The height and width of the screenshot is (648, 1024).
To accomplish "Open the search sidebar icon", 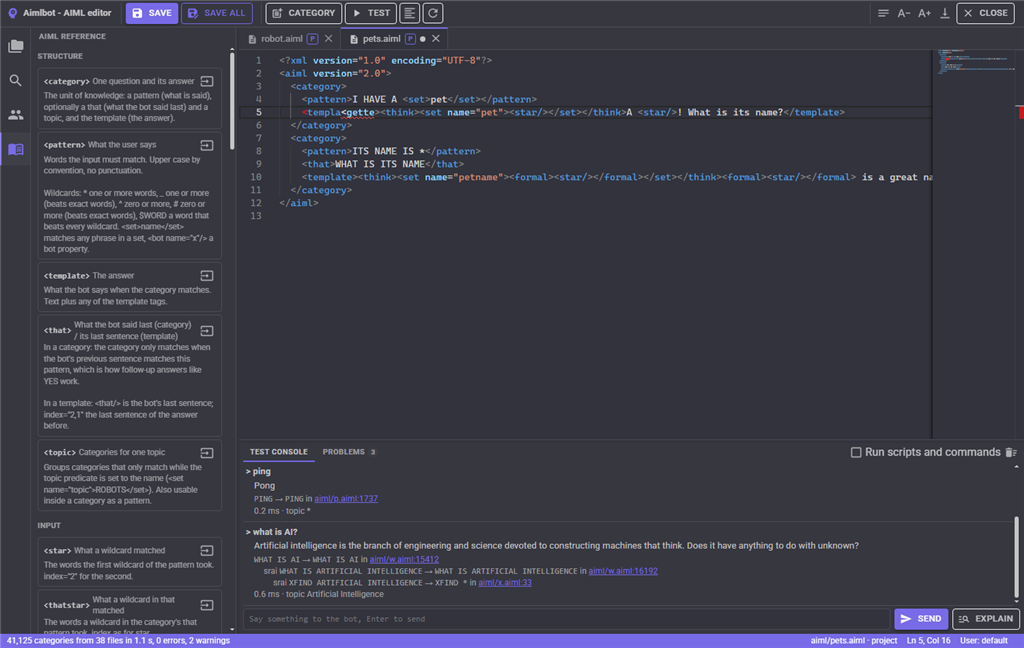I will (16, 80).
